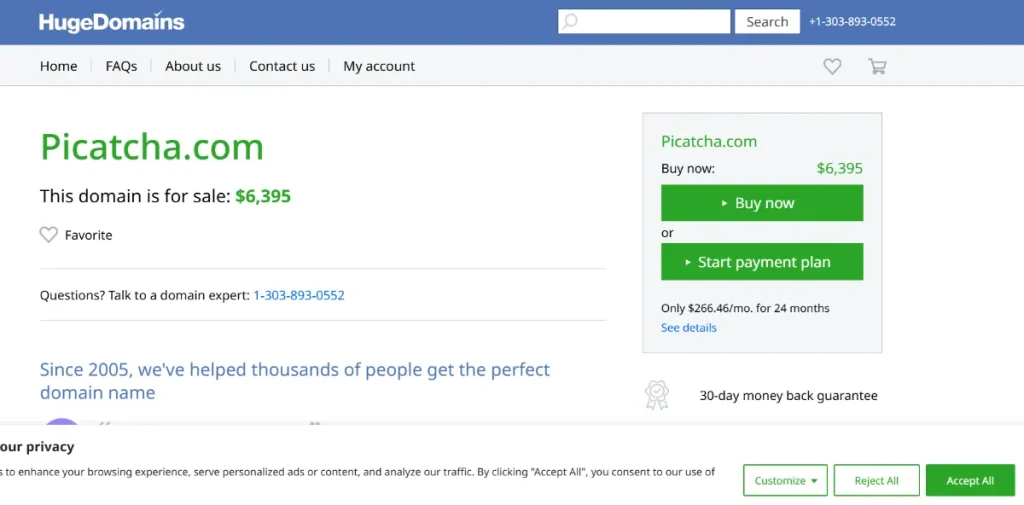The height and width of the screenshot is (505, 1024).
Task: Open the About us page
Action: coord(193,66)
